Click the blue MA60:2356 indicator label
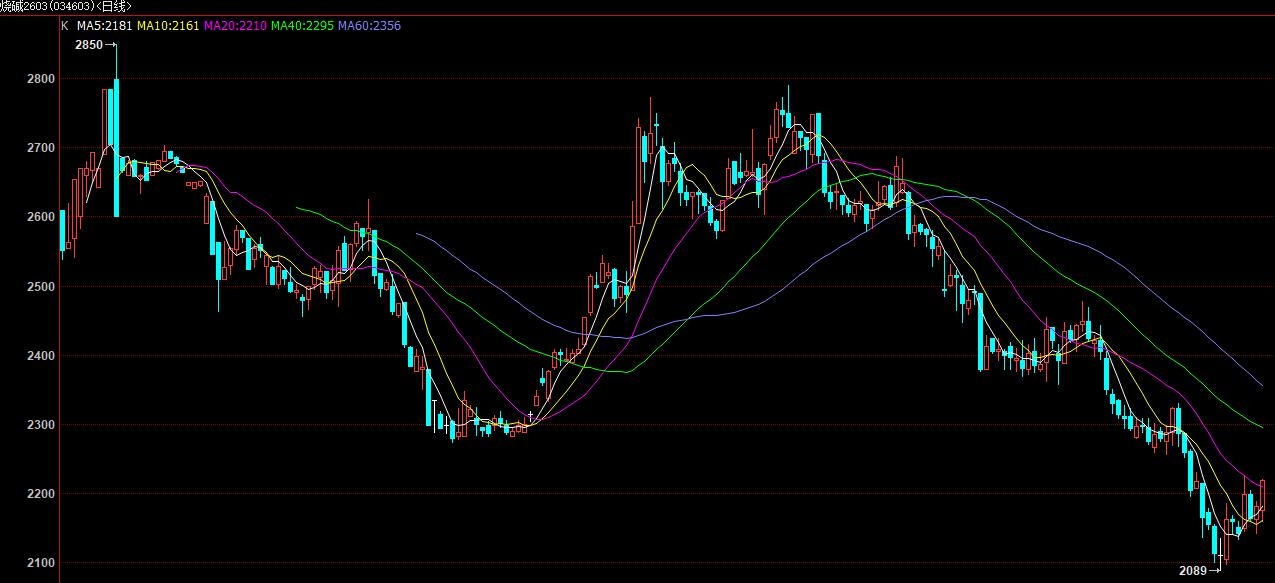Screen dimensions: 1275x583 coord(369,25)
